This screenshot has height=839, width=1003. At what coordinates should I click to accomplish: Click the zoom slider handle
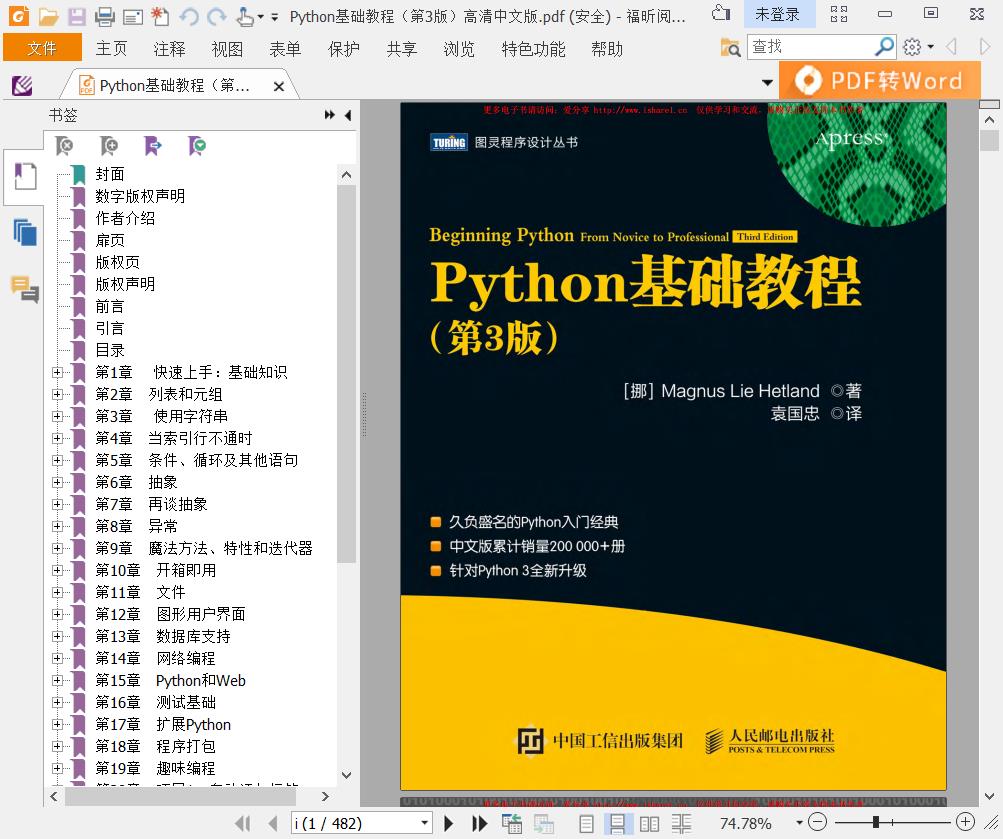pyautogui.click(x=875, y=822)
